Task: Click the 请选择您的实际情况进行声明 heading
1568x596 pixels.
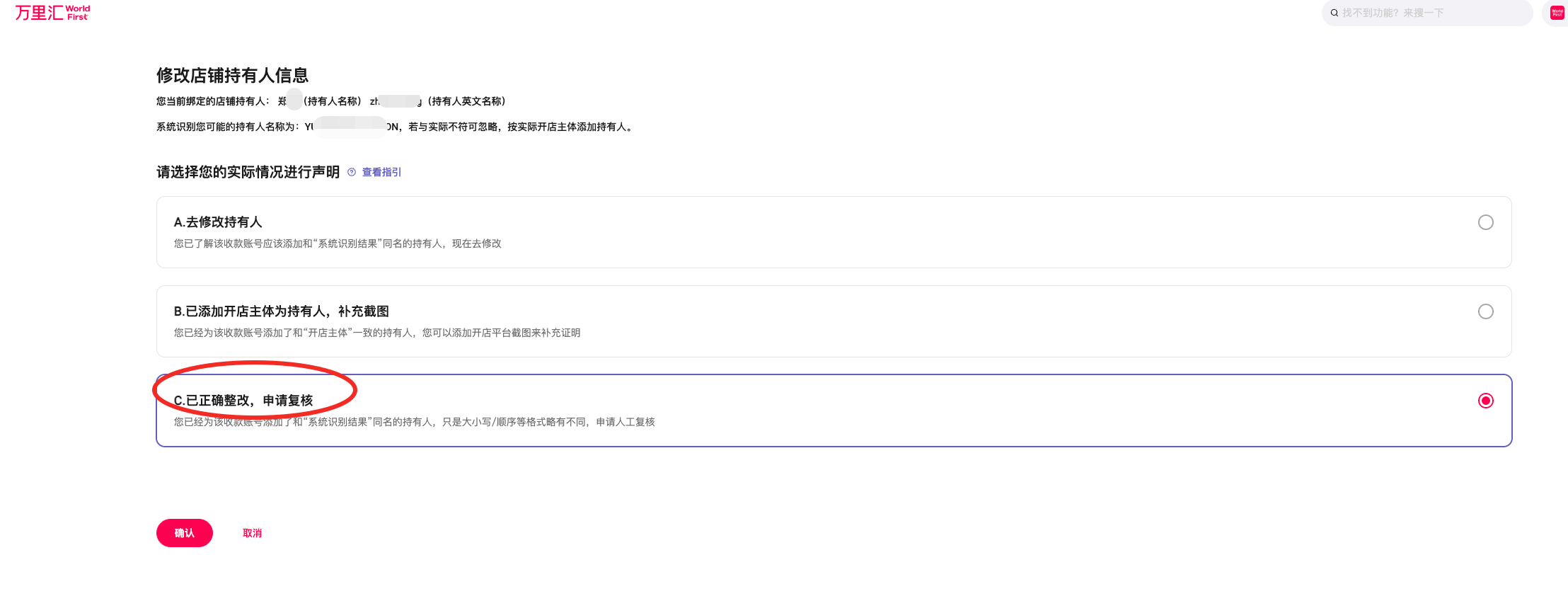Action: pos(248,172)
